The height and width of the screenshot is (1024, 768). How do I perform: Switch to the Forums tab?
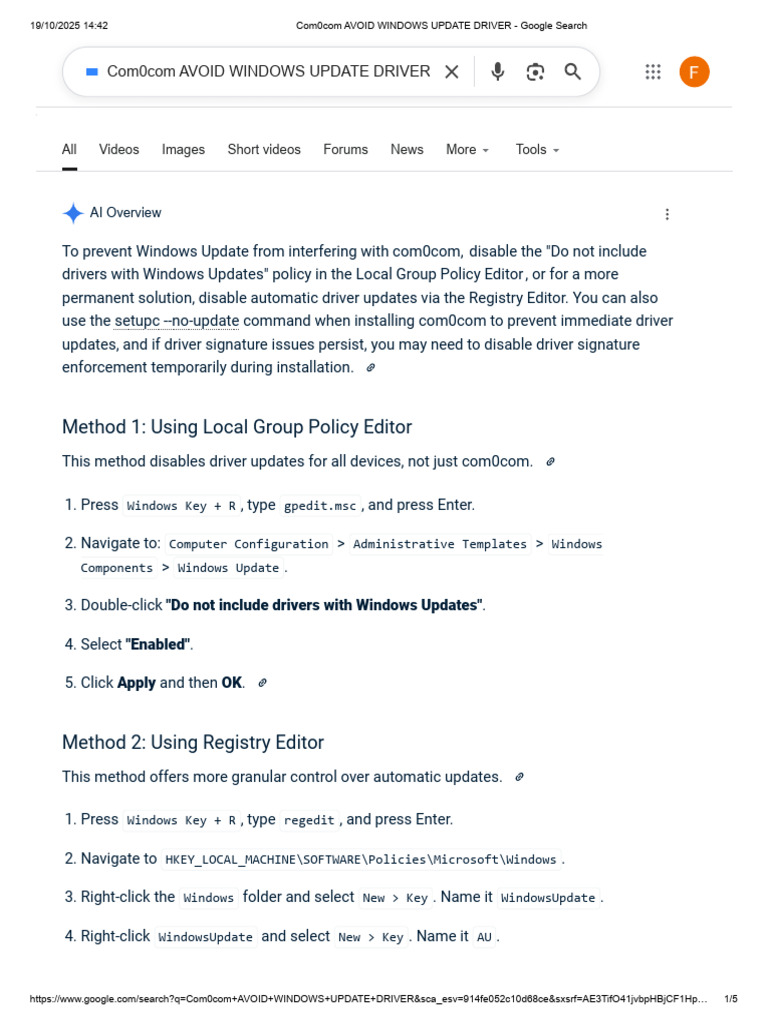pos(345,150)
